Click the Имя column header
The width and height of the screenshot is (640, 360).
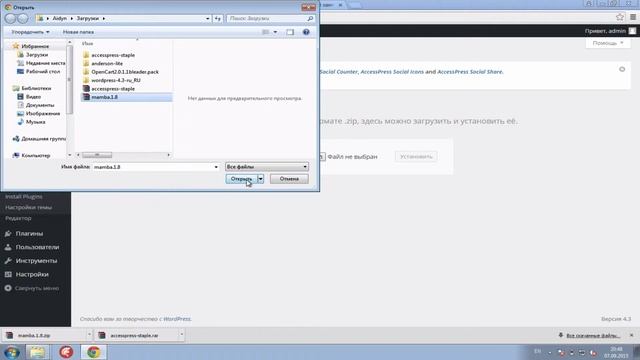[x=87, y=43]
